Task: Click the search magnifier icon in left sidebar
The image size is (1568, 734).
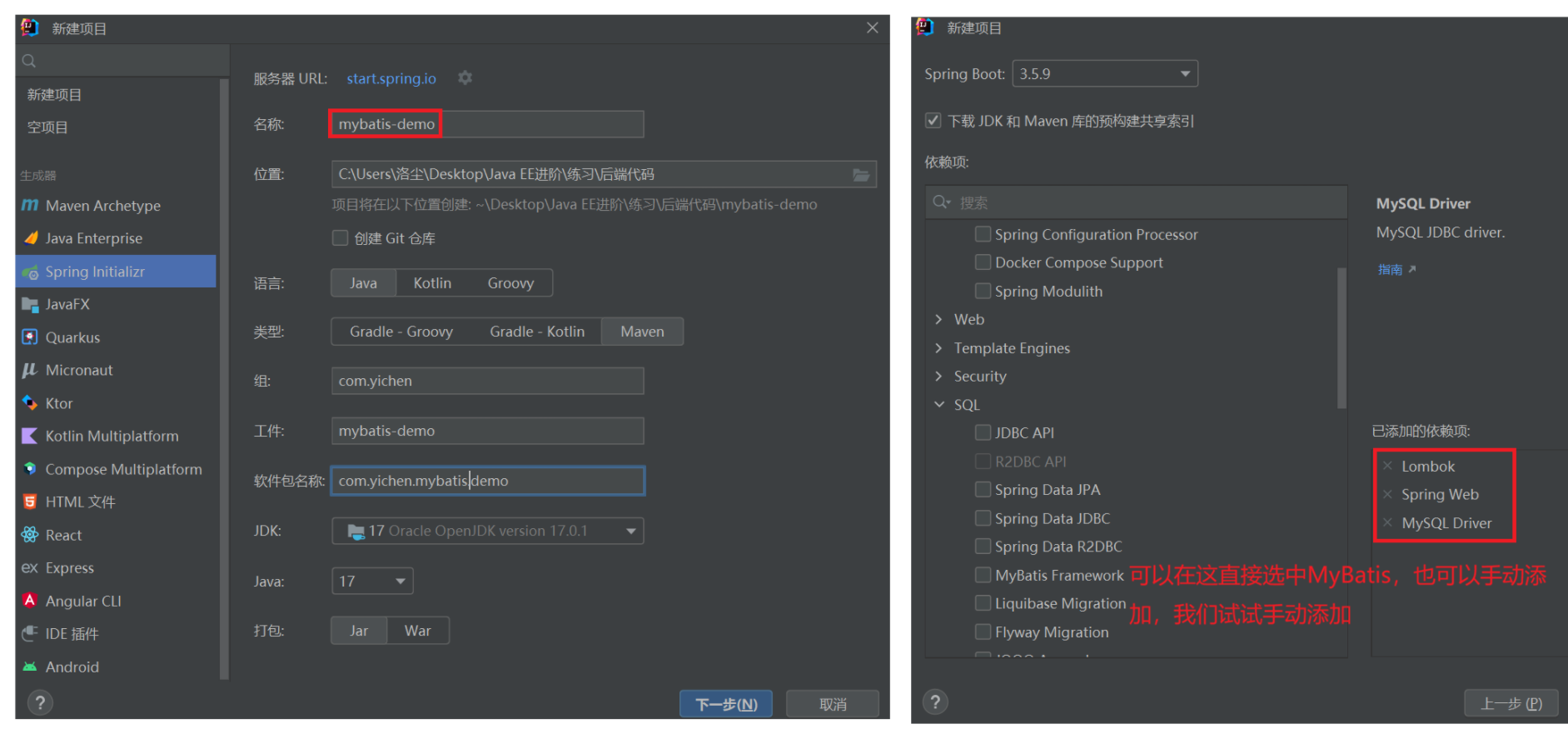Action: pyautogui.click(x=29, y=61)
